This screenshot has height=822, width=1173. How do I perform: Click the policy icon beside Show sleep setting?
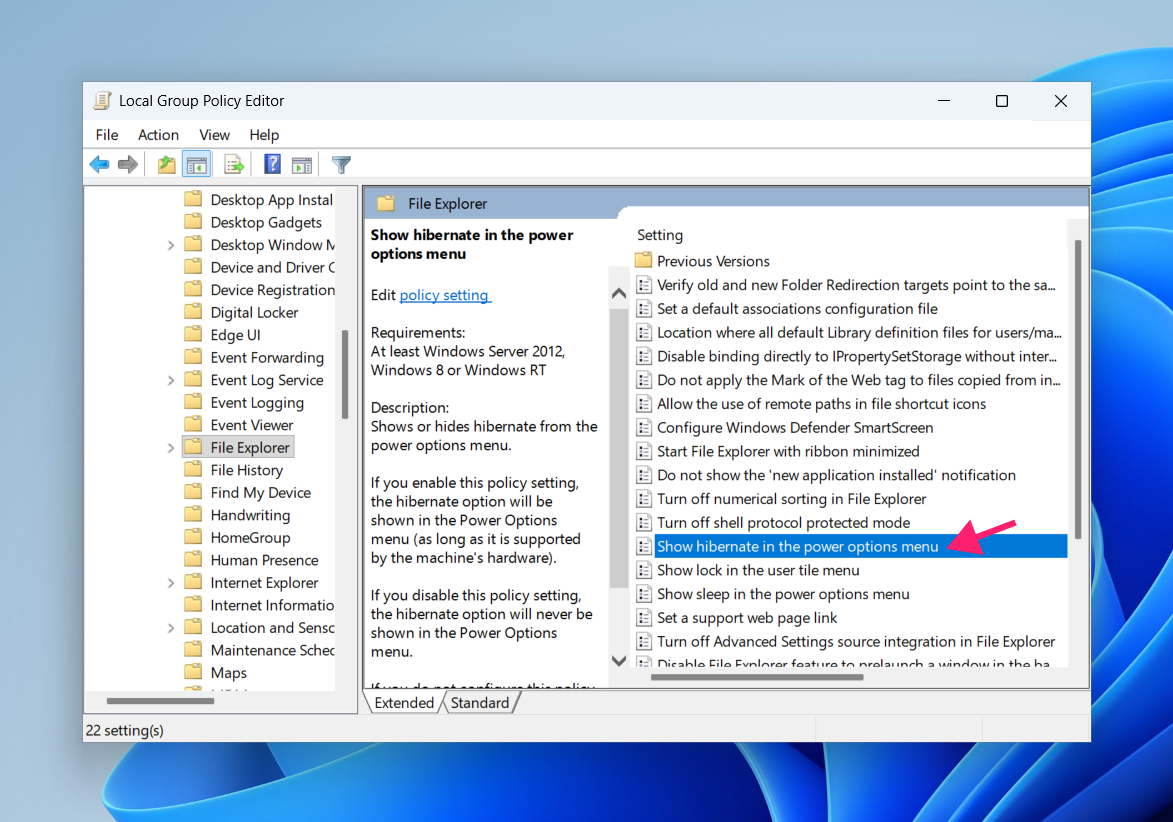643,594
